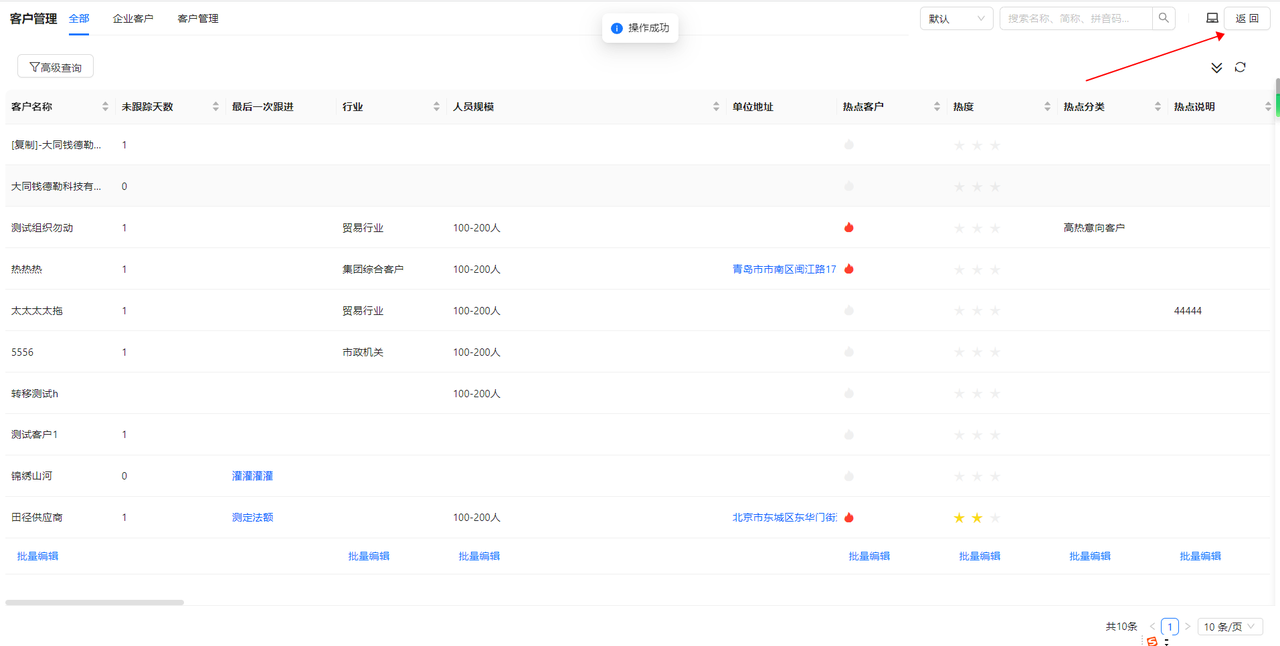Screen dimensions: 1280x646
Task: Sort by 未跟踪天数 column
Action: click(215, 107)
